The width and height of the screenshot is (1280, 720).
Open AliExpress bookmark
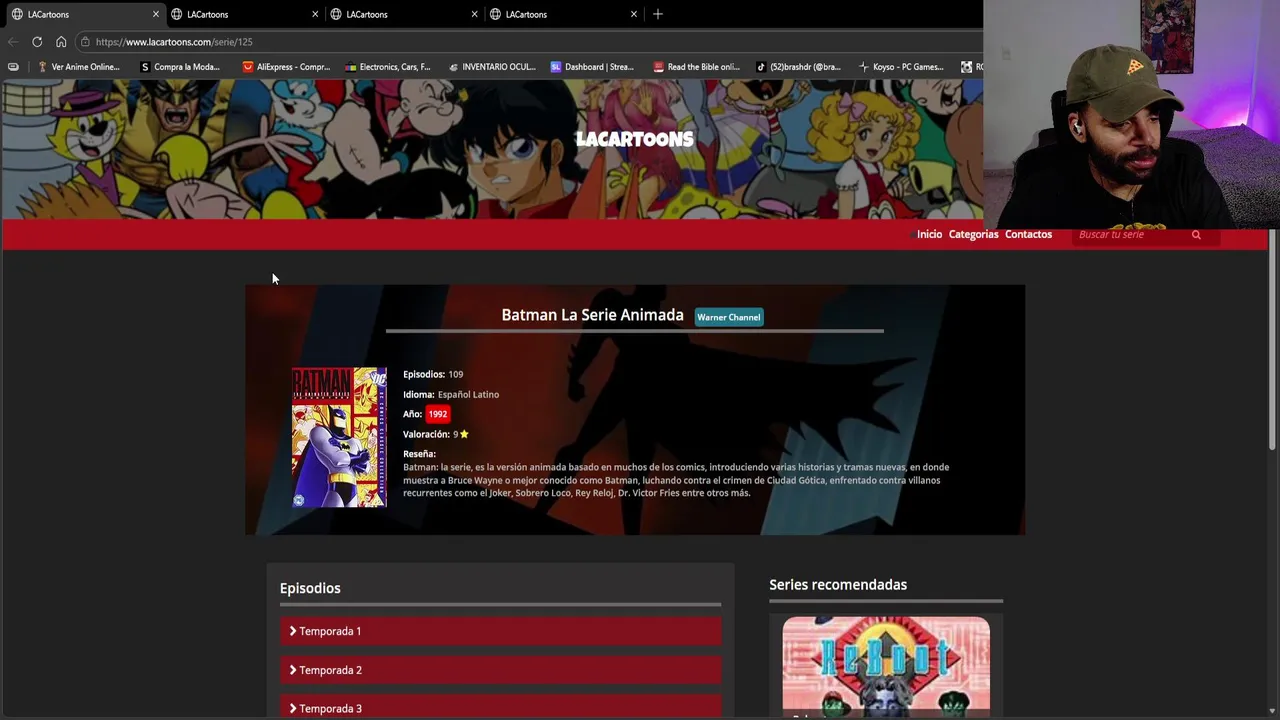tap(286, 67)
